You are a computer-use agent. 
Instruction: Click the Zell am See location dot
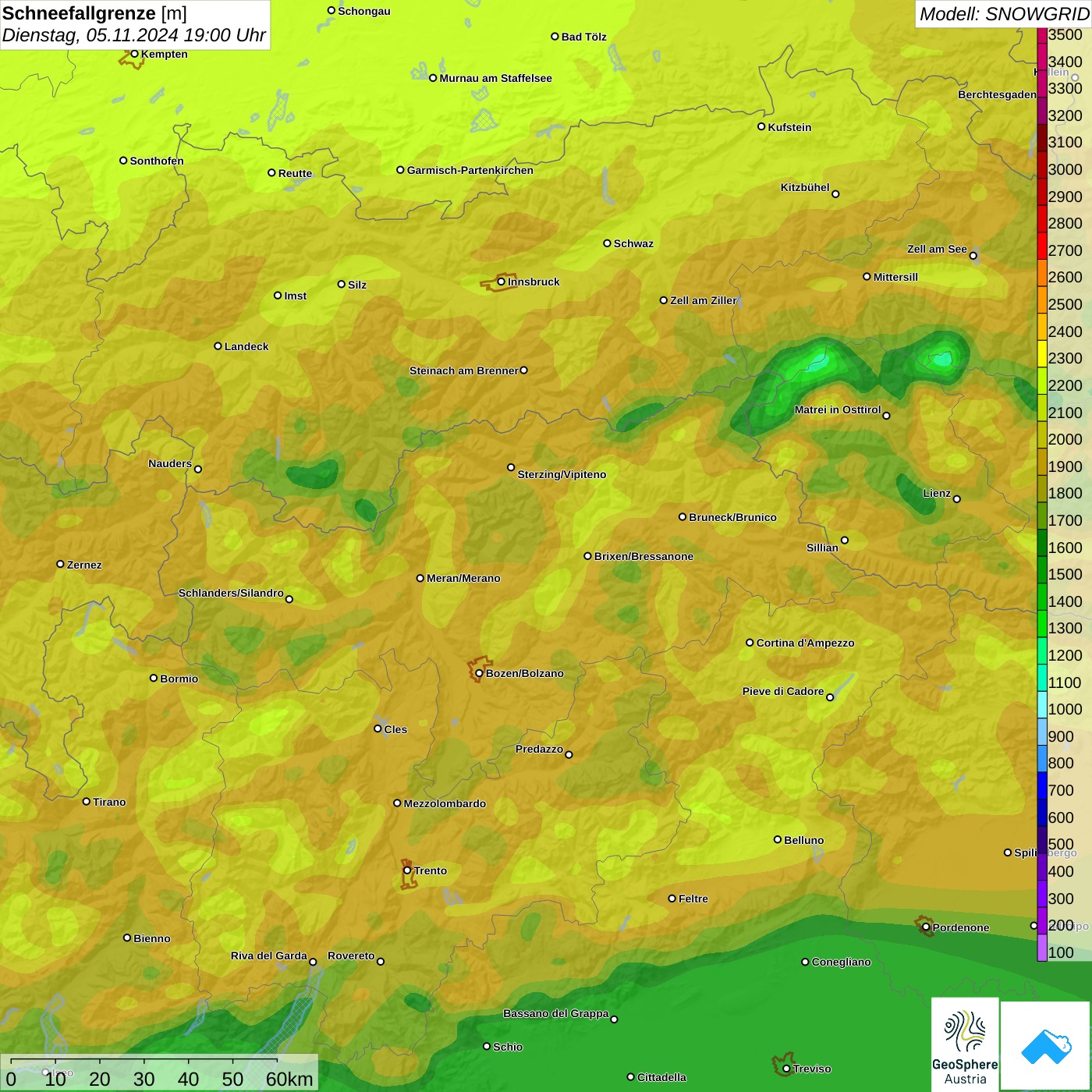tap(973, 256)
